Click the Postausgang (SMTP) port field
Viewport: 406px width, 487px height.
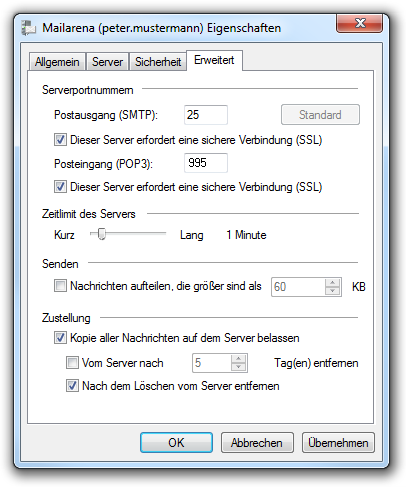[206, 115]
